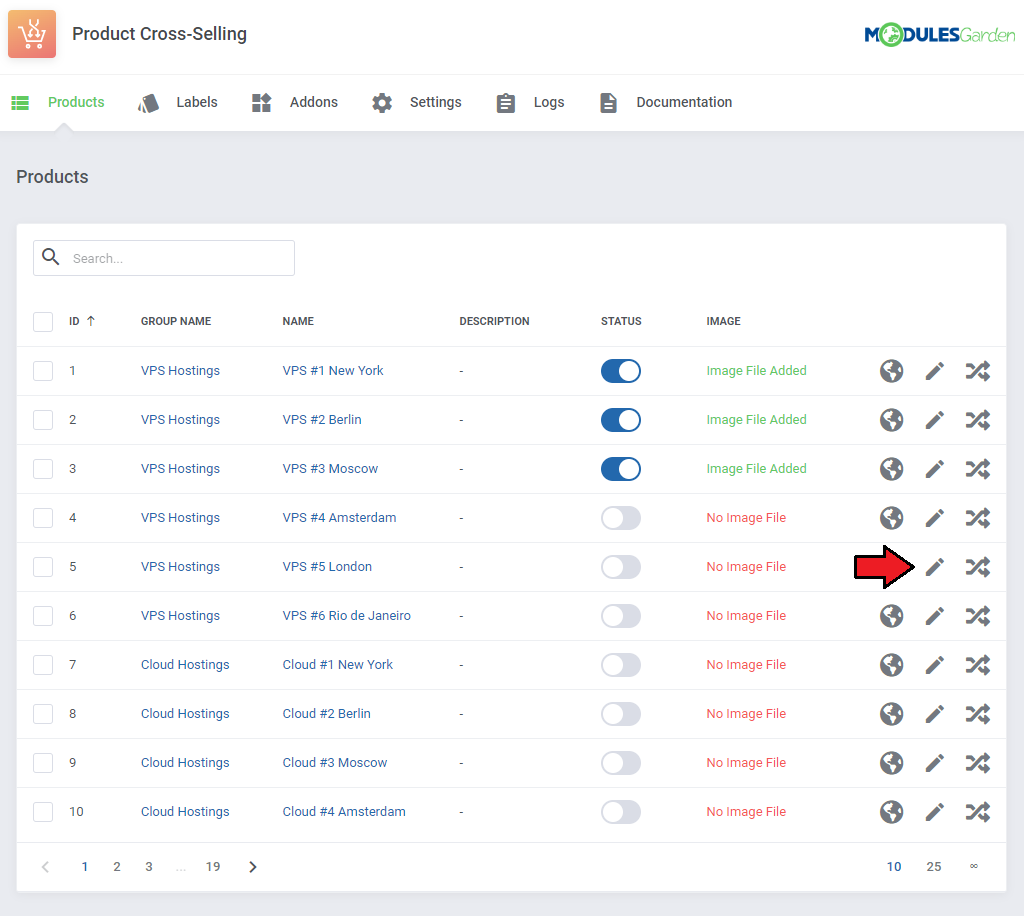The image size is (1024, 916).
Task: Click the globe icon for VPS #1 New York
Action: [x=891, y=371]
